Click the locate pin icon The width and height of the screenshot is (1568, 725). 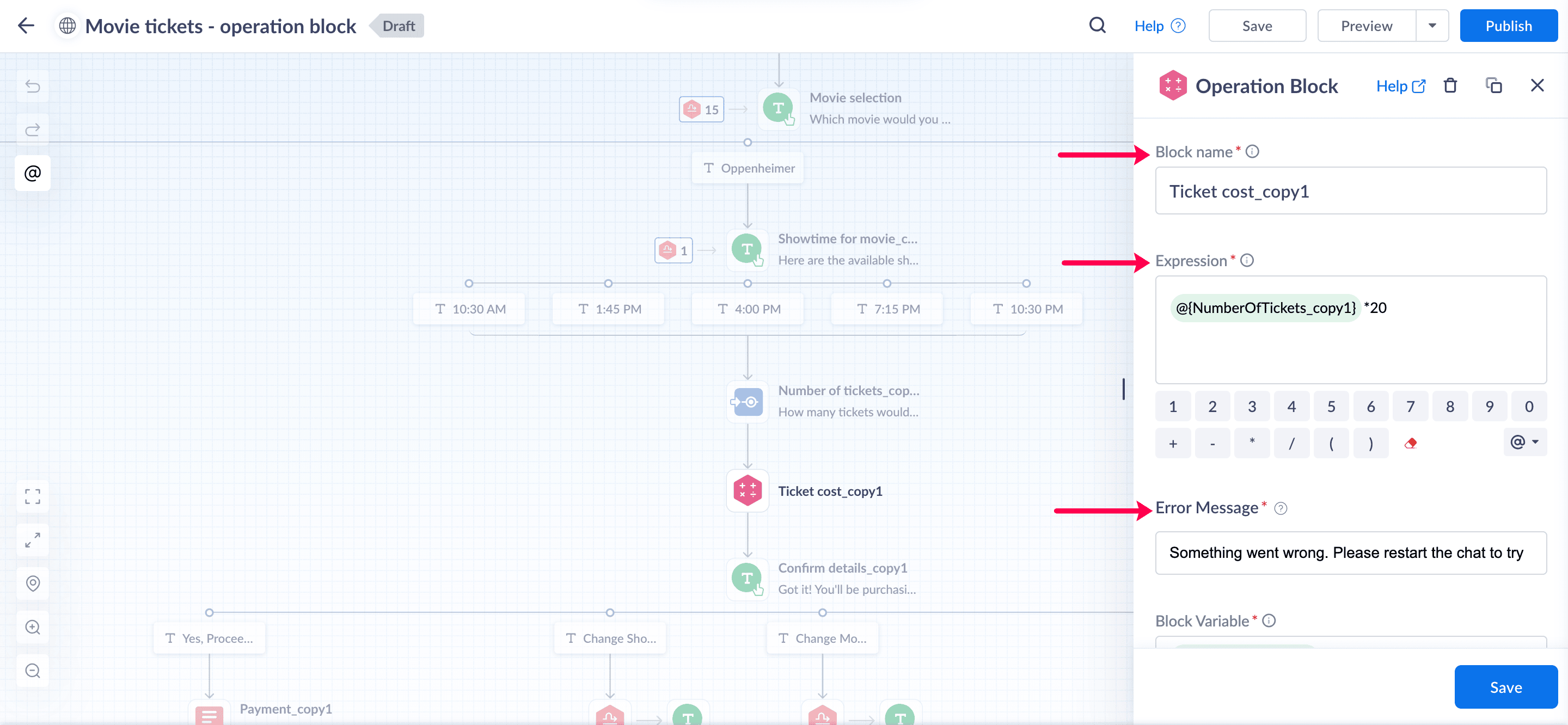click(33, 583)
